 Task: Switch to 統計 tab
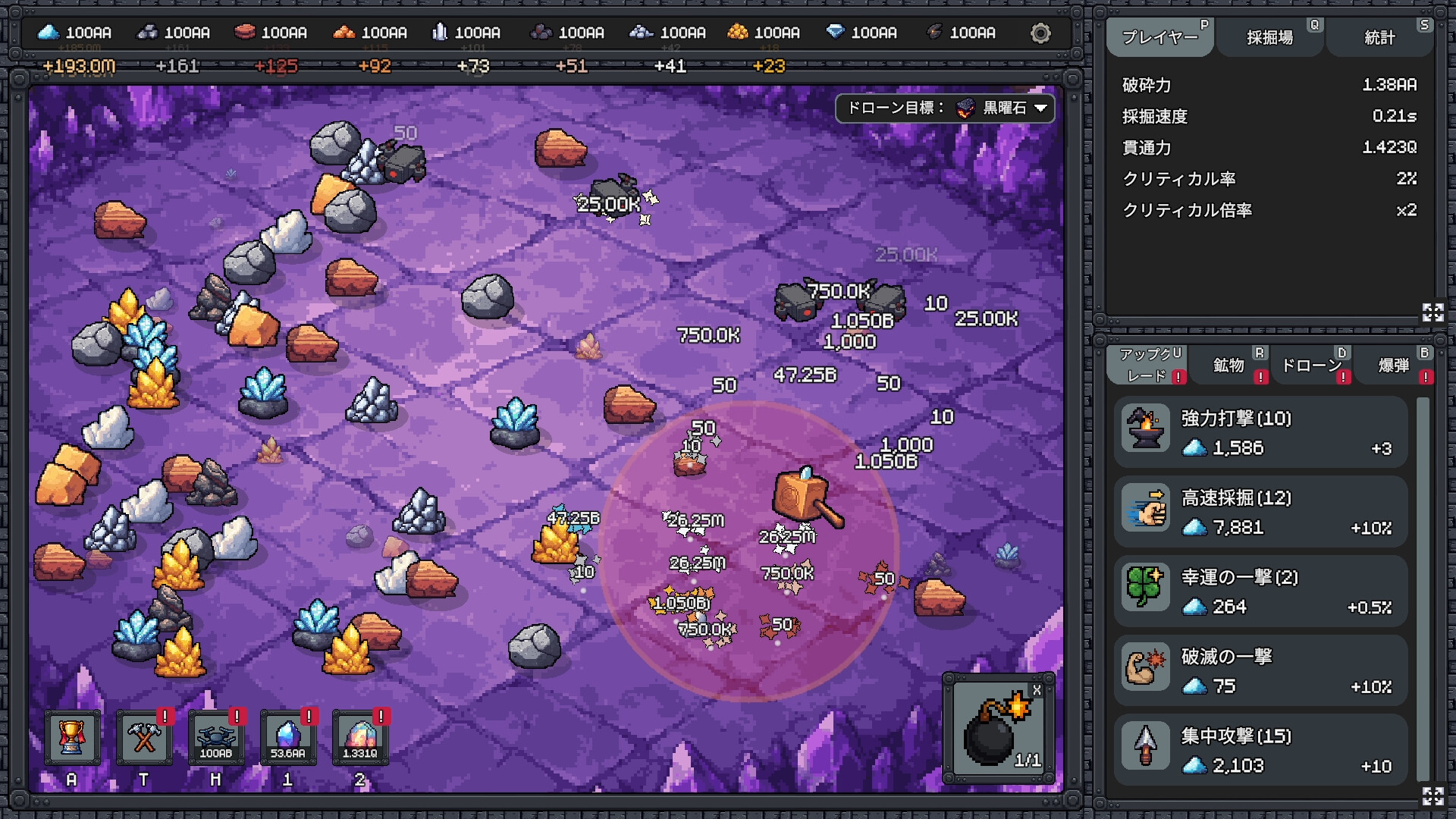click(1379, 38)
